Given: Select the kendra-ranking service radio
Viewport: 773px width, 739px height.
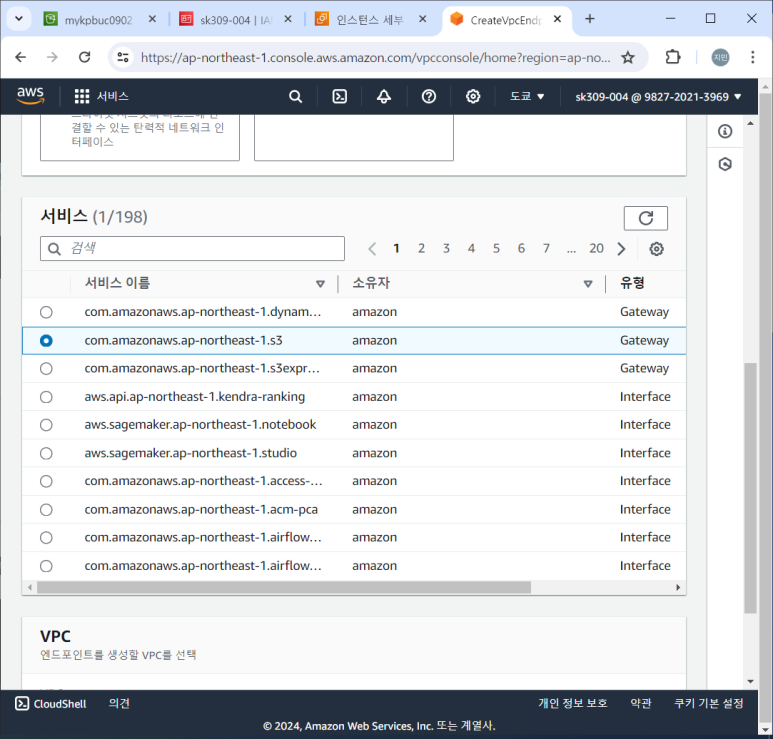Looking at the screenshot, I should tap(46, 397).
